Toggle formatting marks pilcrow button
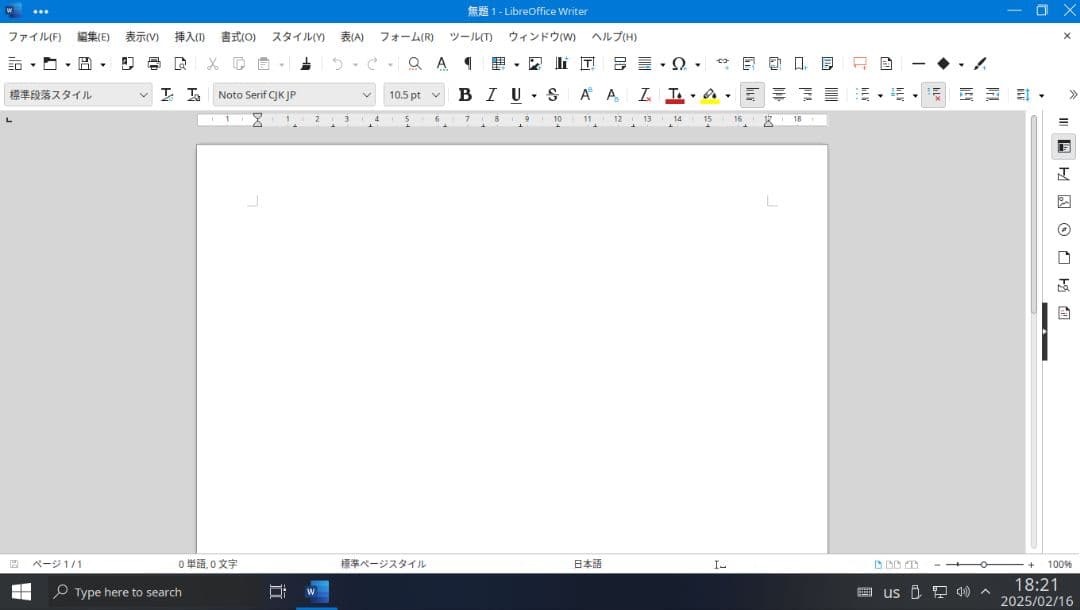Screen dimensions: 1080x610 pos(467,64)
